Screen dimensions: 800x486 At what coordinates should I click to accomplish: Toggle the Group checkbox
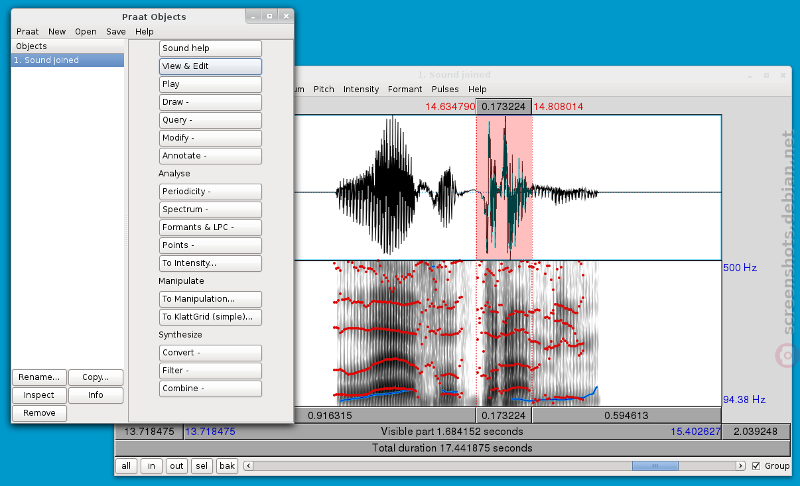pyautogui.click(x=756, y=466)
